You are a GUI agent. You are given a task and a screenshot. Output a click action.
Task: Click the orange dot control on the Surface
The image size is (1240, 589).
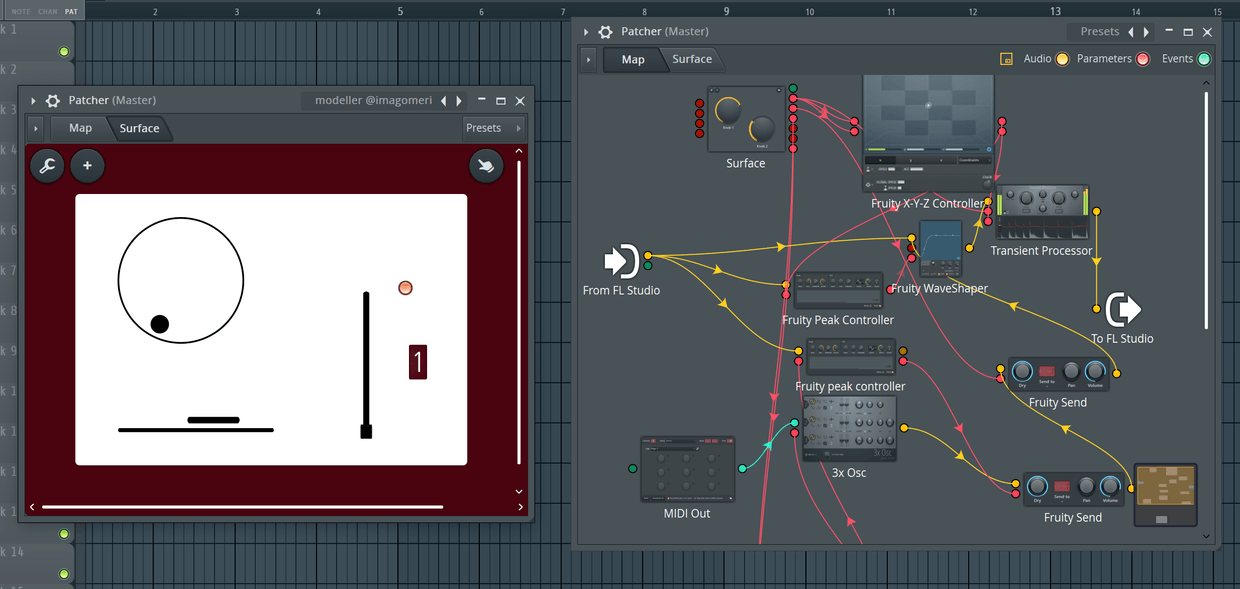click(x=405, y=288)
